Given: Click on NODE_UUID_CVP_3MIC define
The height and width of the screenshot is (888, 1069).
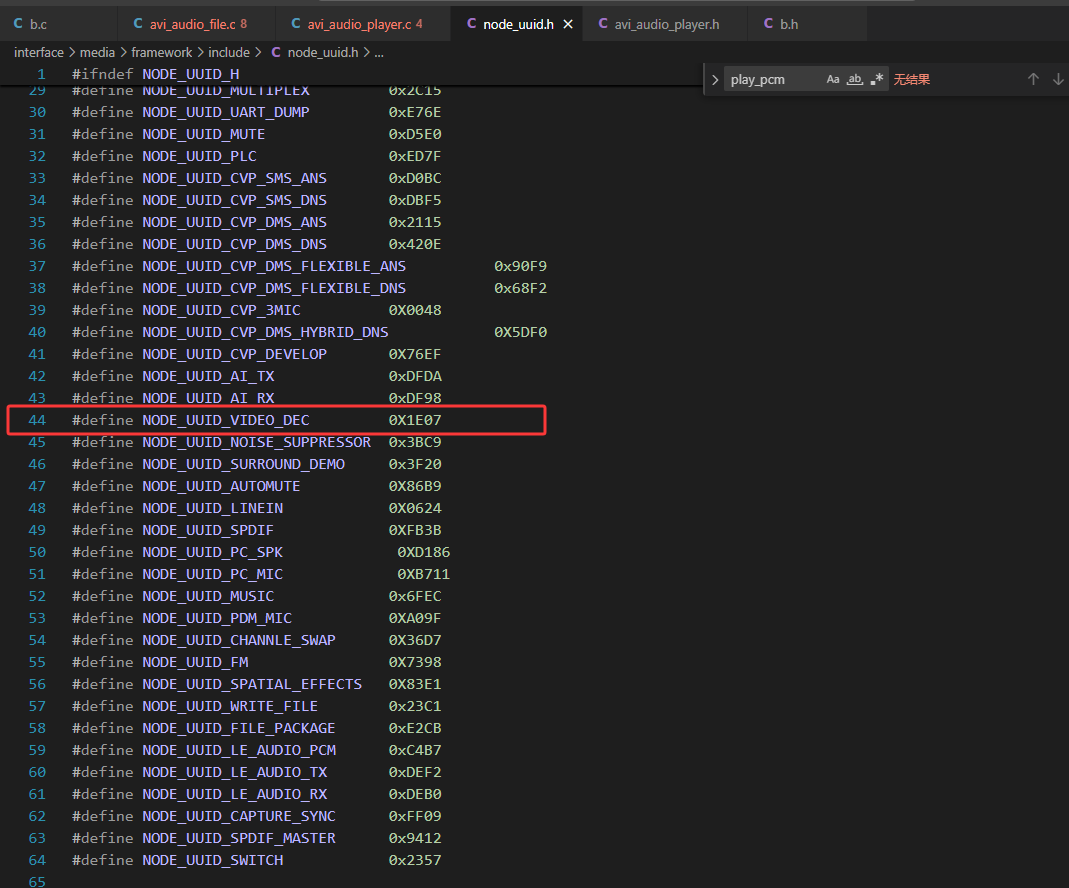Looking at the screenshot, I should coord(222,310).
